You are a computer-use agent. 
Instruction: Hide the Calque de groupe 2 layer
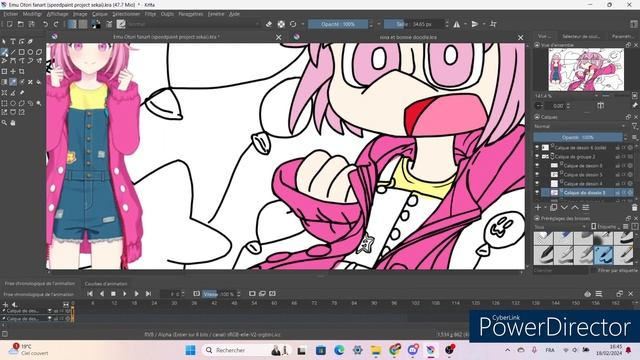point(537,156)
